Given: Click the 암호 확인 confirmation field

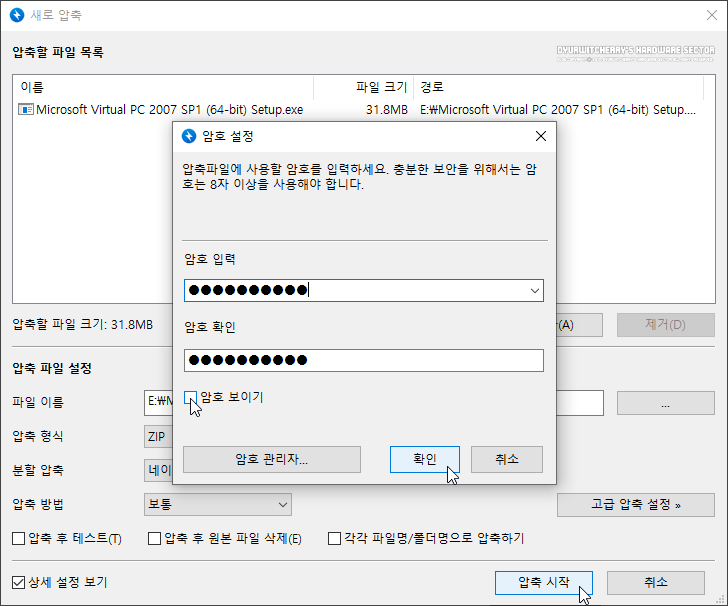Looking at the screenshot, I should pyautogui.click(x=364, y=360).
